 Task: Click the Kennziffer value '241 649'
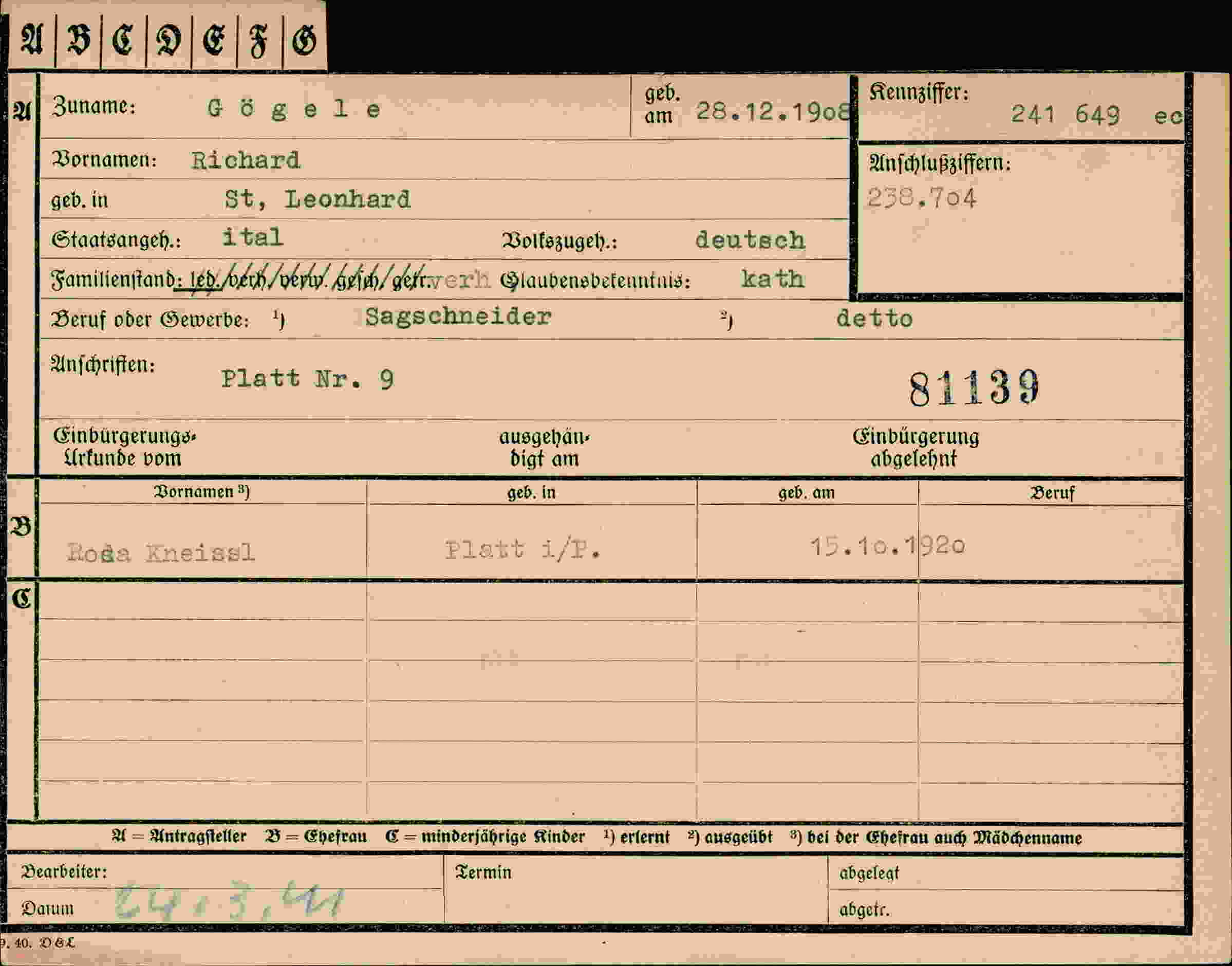[x=1065, y=116]
